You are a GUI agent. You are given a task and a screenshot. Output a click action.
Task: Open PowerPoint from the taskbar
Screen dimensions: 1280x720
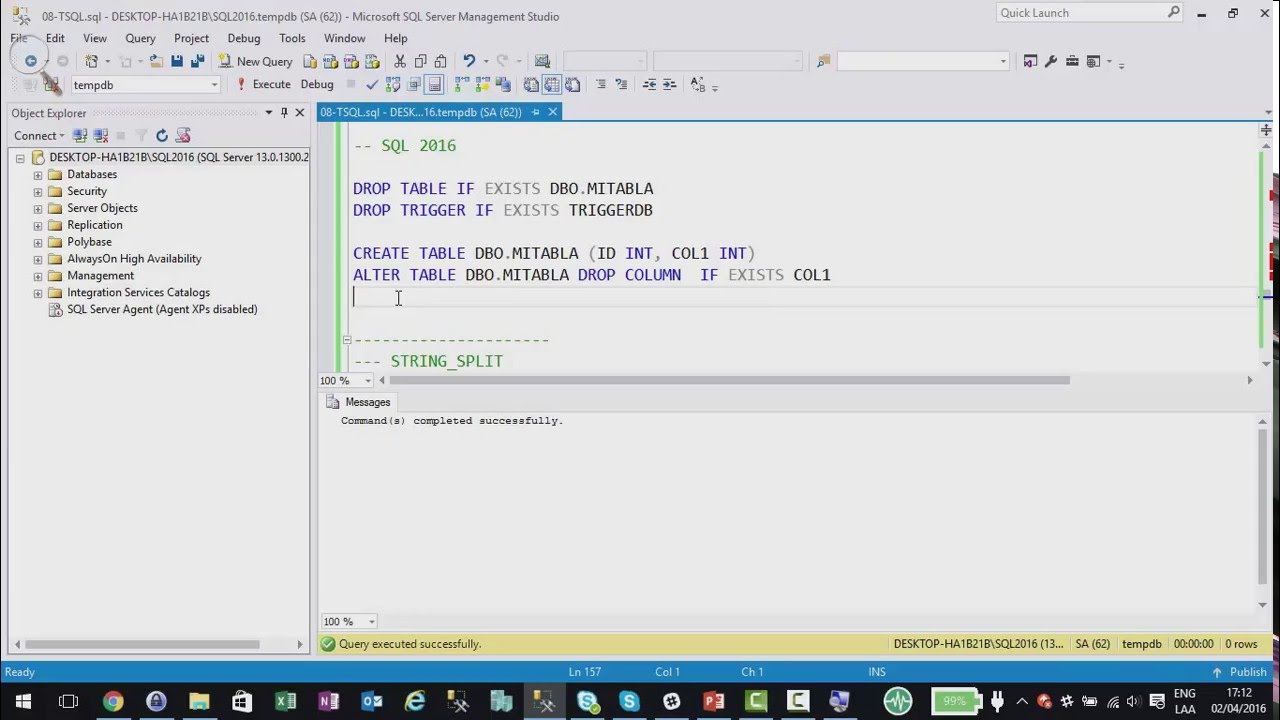click(x=714, y=701)
